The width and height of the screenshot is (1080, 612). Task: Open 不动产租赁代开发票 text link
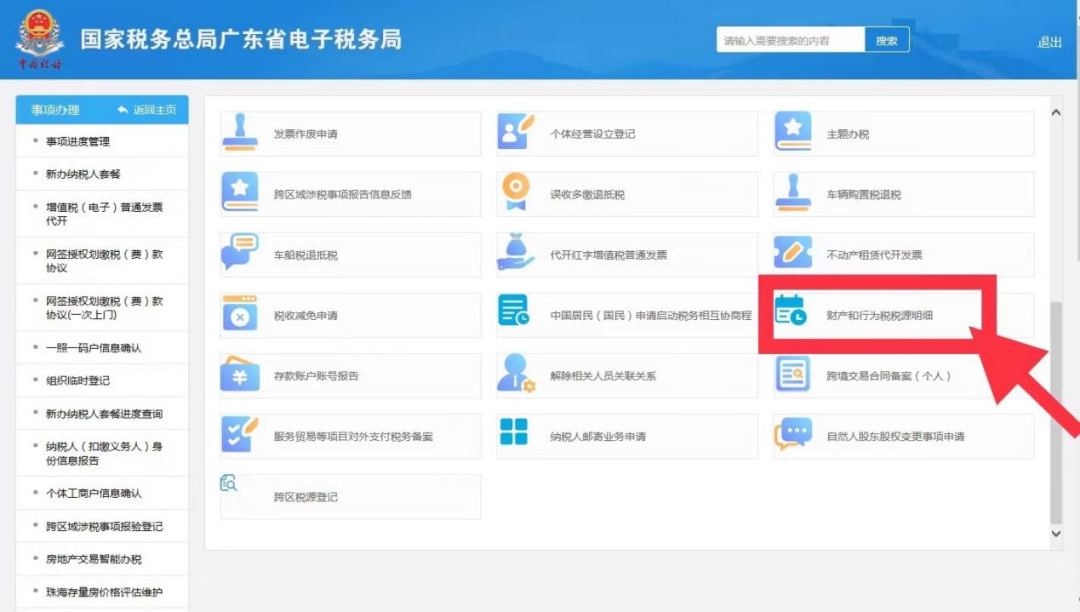[x=873, y=255]
